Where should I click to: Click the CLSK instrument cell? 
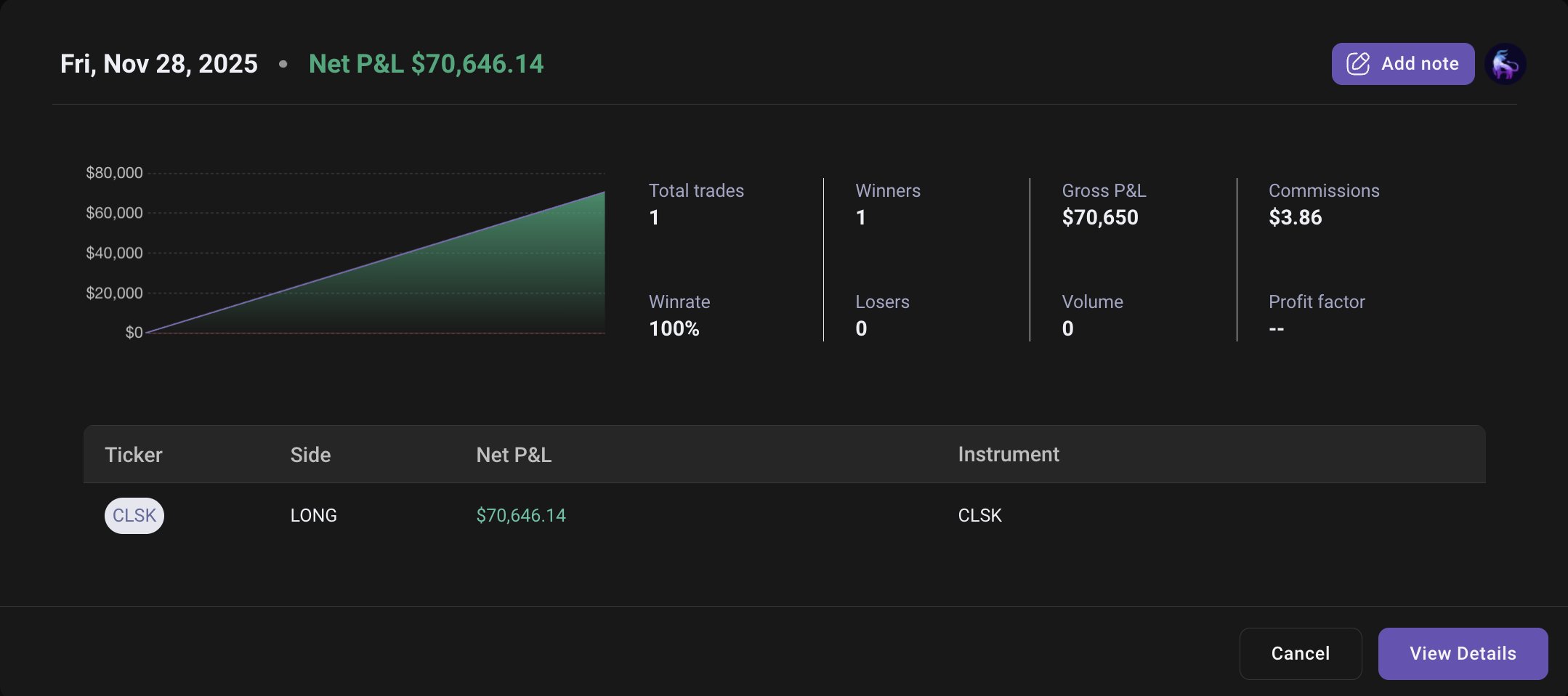tap(979, 516)
